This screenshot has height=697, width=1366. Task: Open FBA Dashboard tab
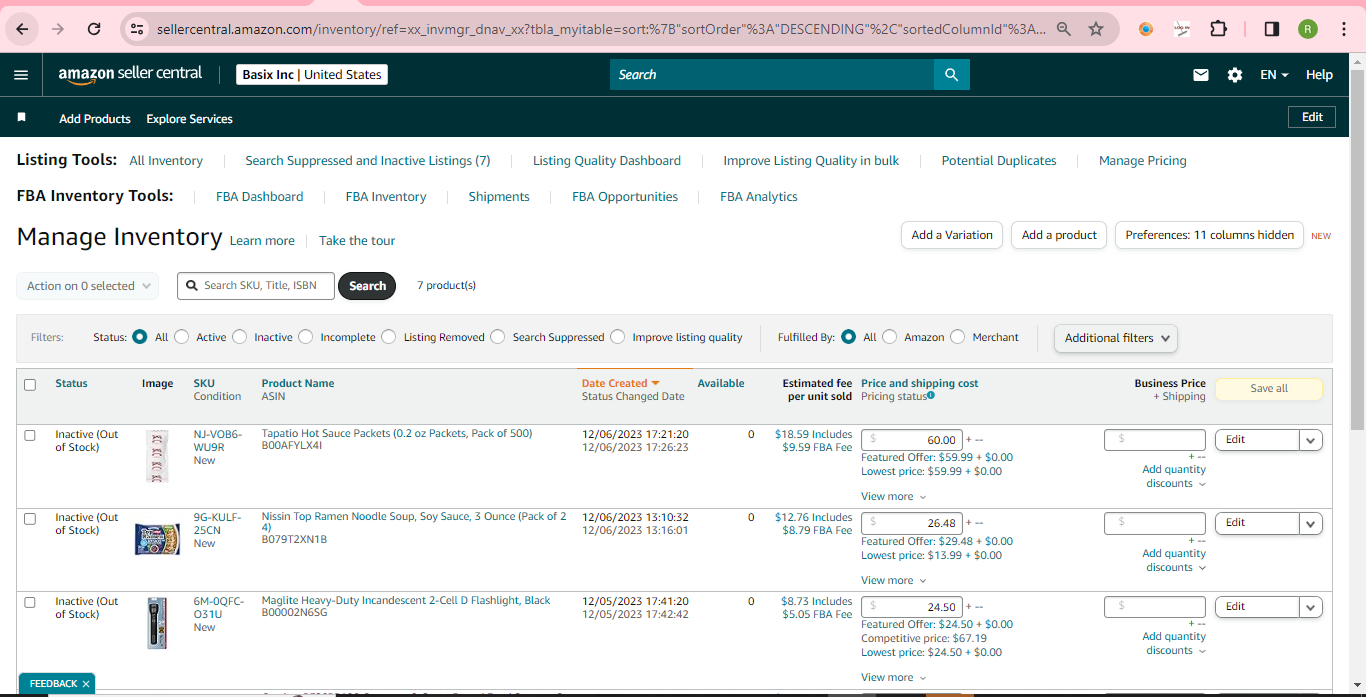point(260,197)
